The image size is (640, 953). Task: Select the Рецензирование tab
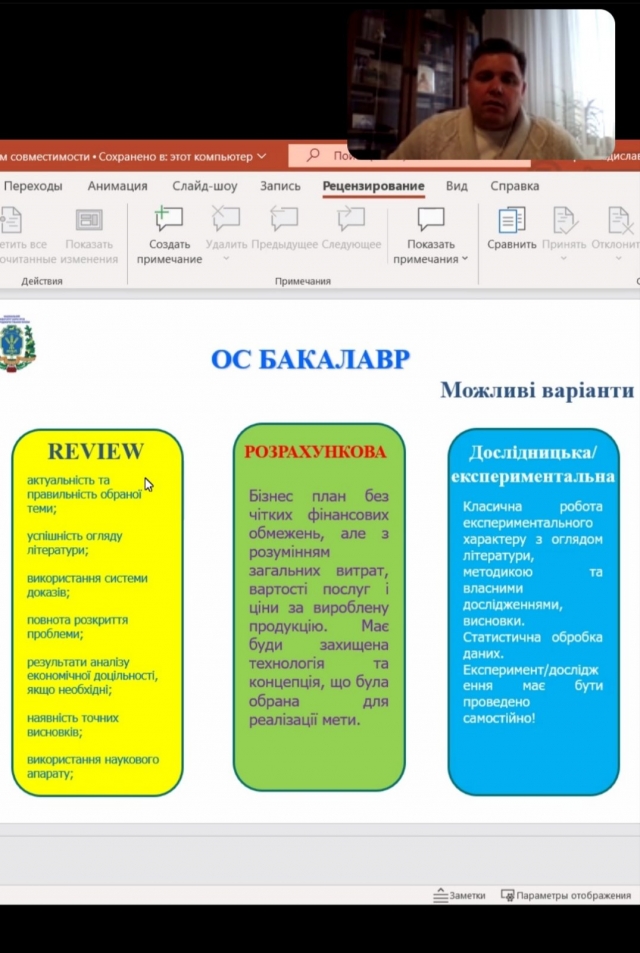tap(374, 186)
